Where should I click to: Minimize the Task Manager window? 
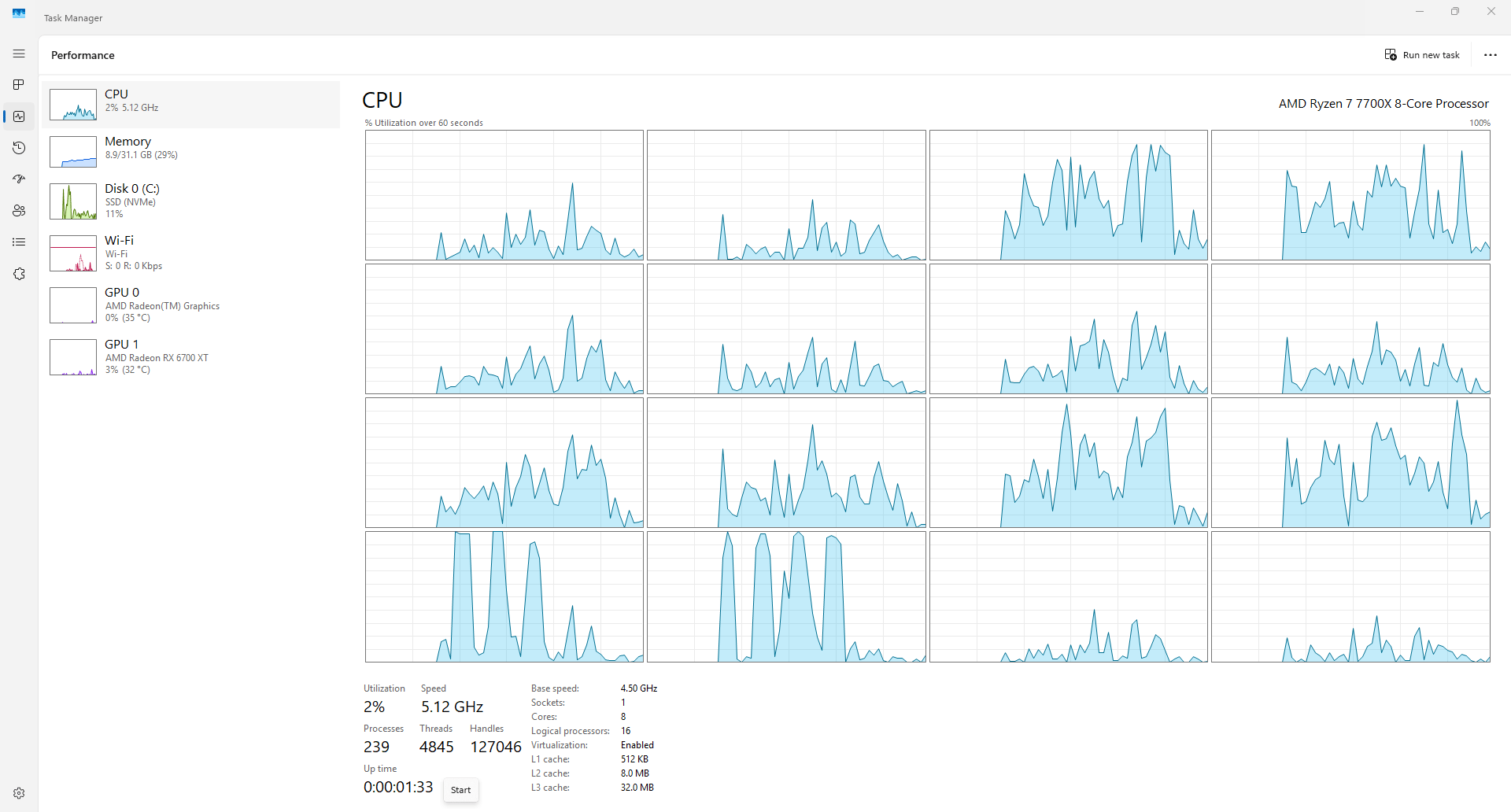pyautogui.click(x=1420, y=12)
